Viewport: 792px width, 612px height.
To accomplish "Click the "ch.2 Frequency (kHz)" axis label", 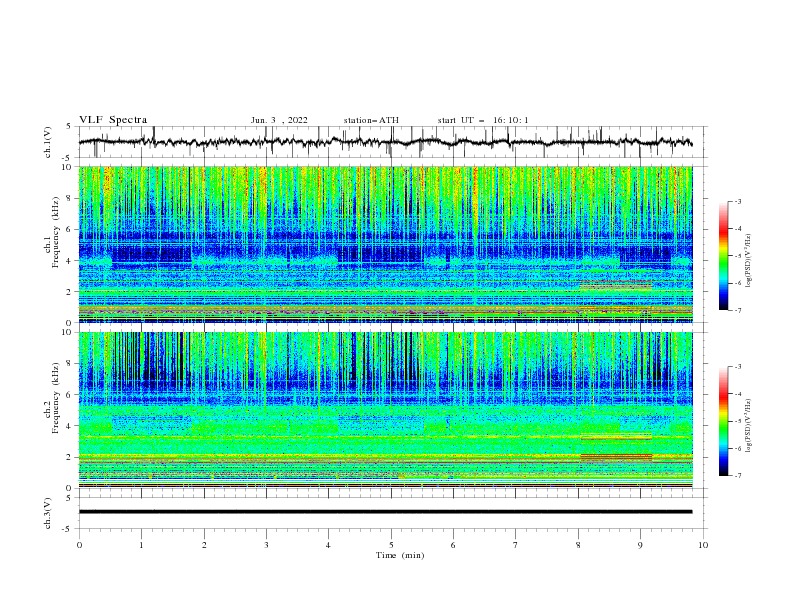I will (x=52, y=398).
